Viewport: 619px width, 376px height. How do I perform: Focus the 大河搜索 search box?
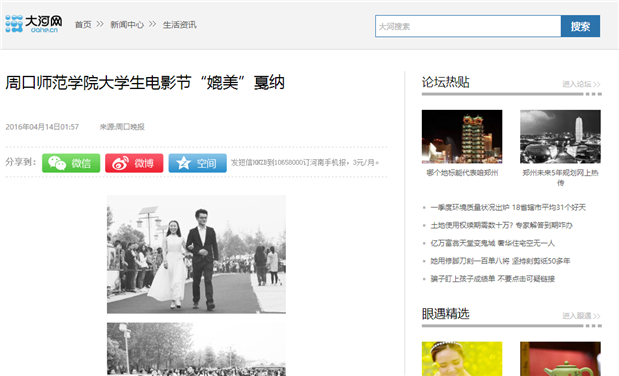468,26
